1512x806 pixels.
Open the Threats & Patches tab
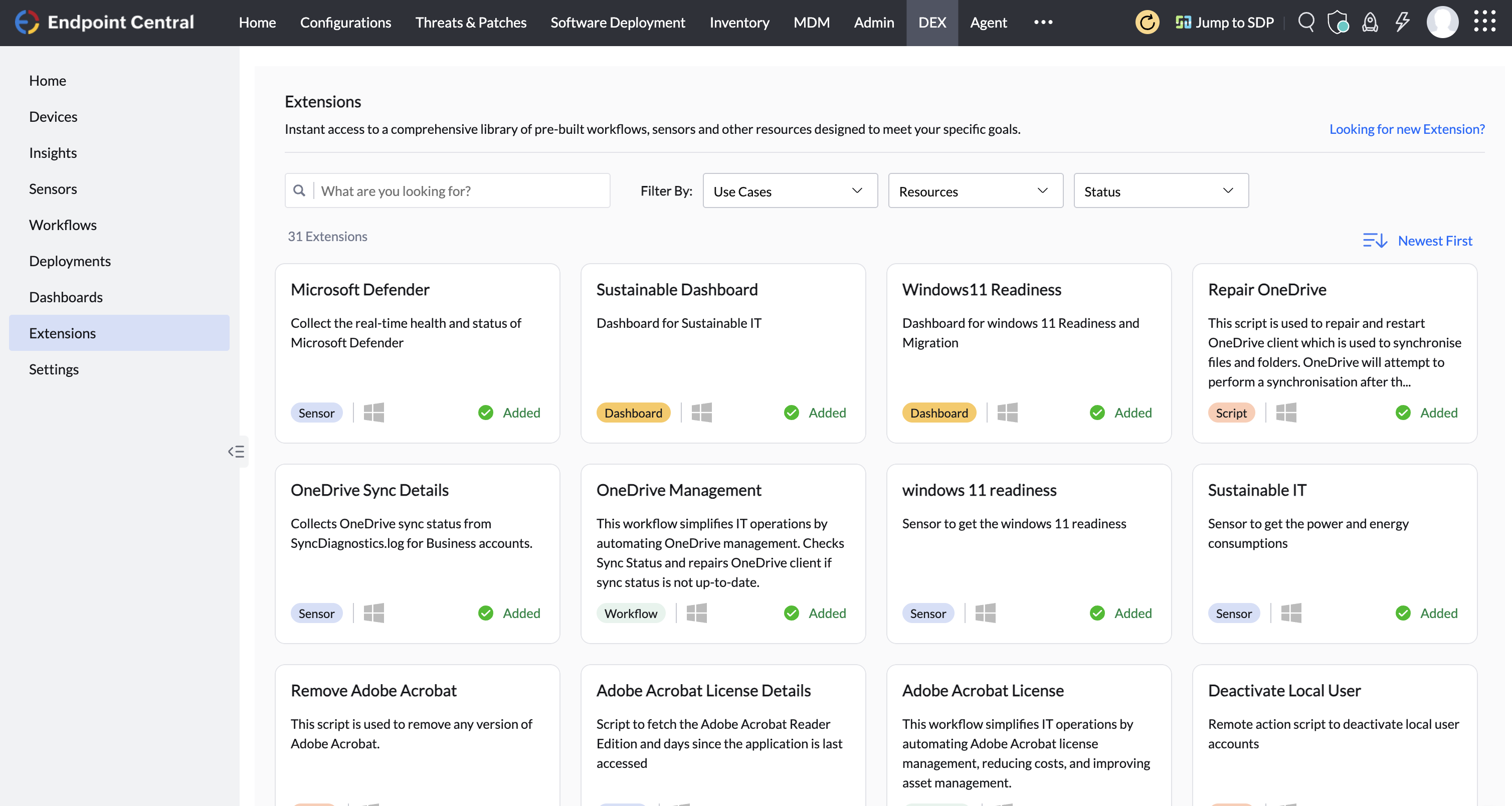[471, 23]
